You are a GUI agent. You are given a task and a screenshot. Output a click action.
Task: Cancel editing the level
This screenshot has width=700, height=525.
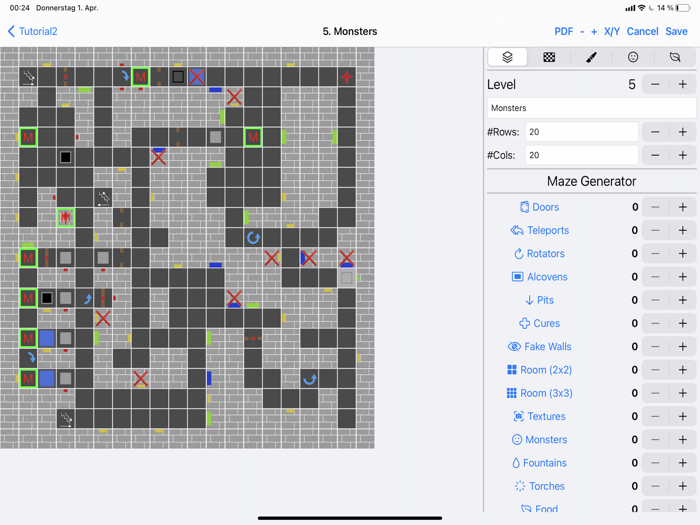(642, 31)
